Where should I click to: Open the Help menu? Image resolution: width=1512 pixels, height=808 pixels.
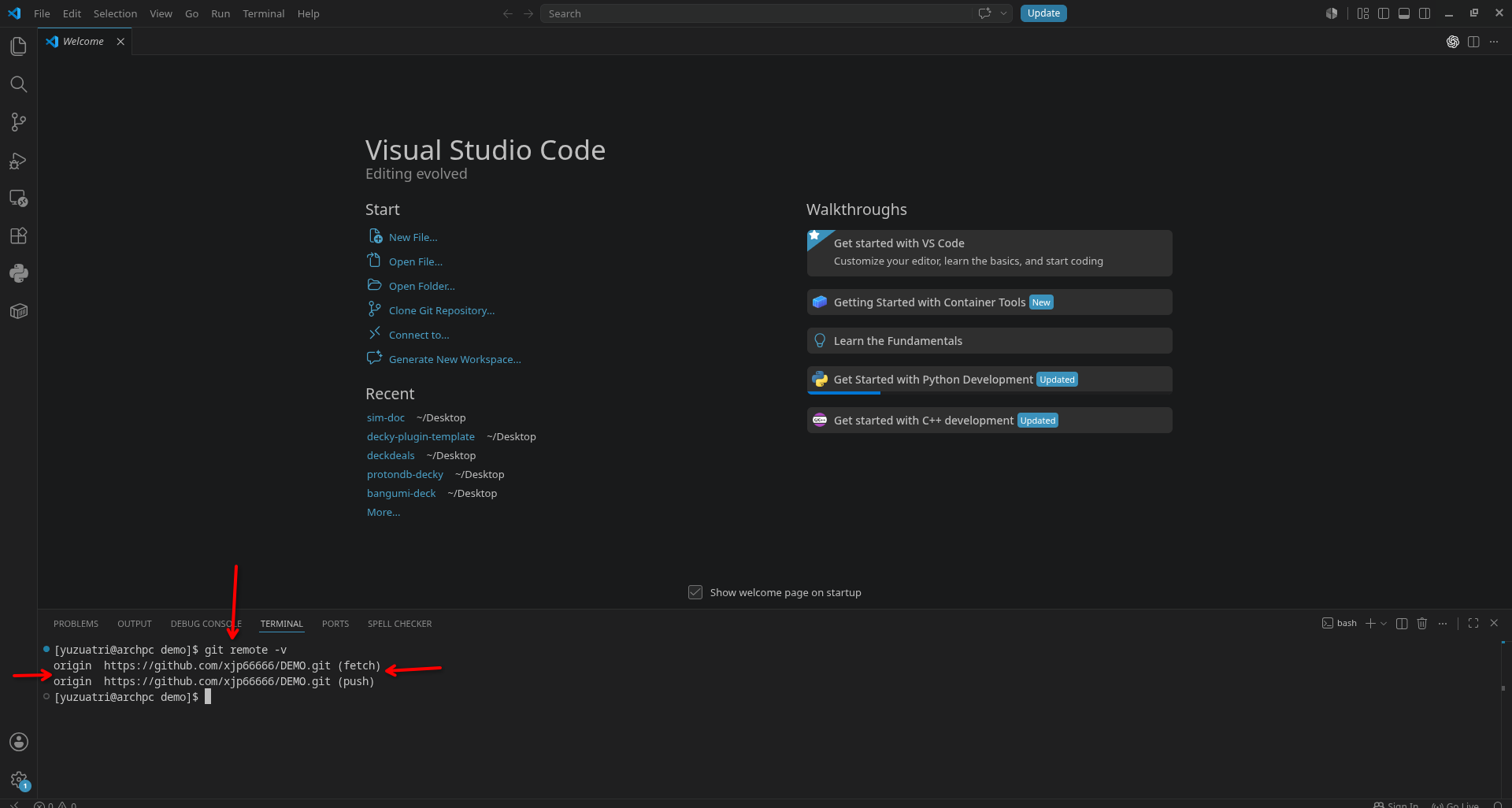[x=308, y=13]
